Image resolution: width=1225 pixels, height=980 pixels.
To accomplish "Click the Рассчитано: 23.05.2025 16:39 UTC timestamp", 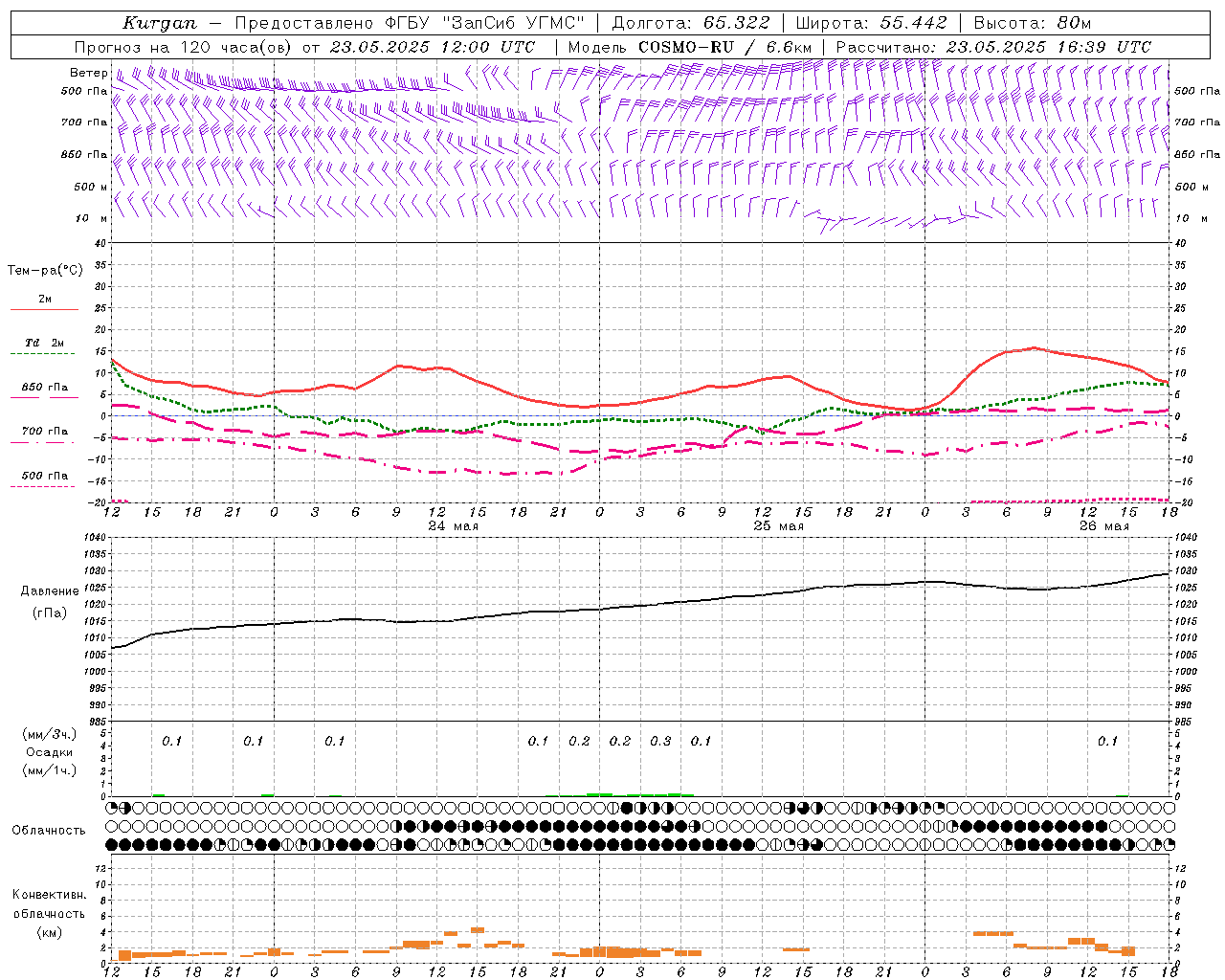I will click(x=994, y=47).
